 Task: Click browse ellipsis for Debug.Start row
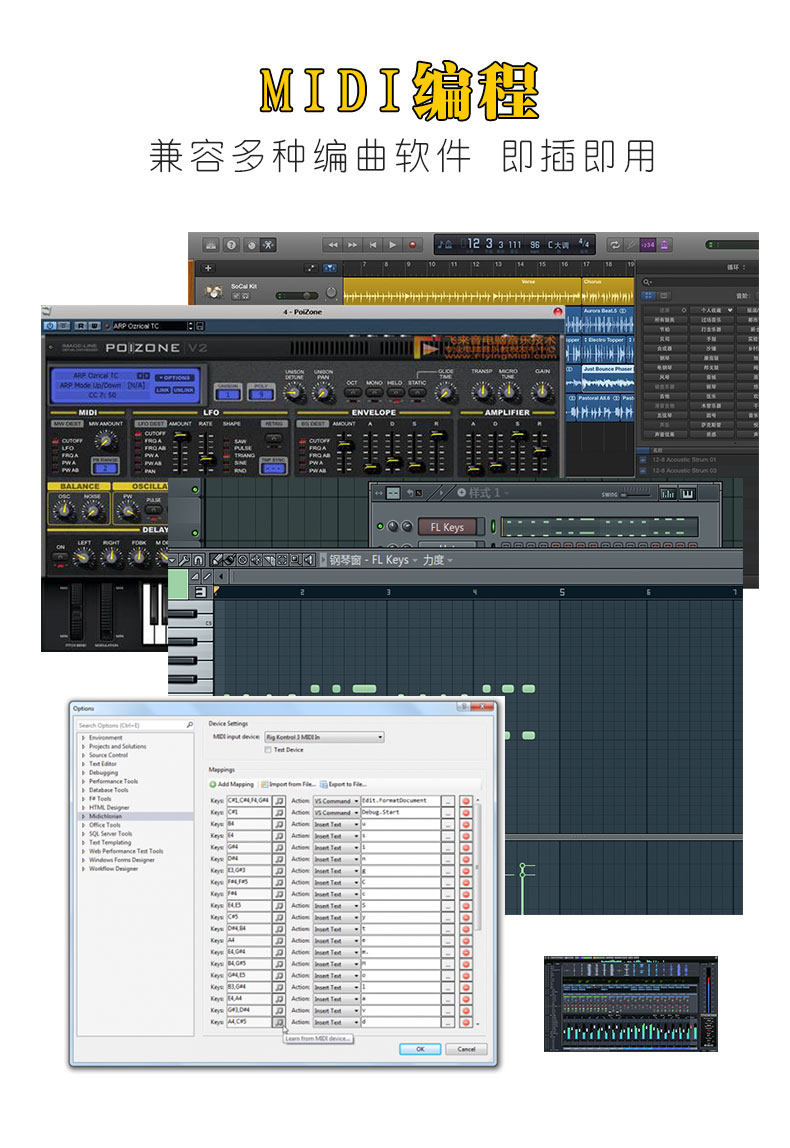[x=448, y=813]
